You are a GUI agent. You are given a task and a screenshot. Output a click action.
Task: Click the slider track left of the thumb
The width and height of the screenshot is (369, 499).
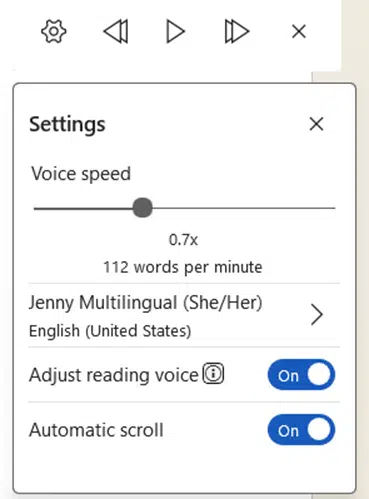point(83,208)
